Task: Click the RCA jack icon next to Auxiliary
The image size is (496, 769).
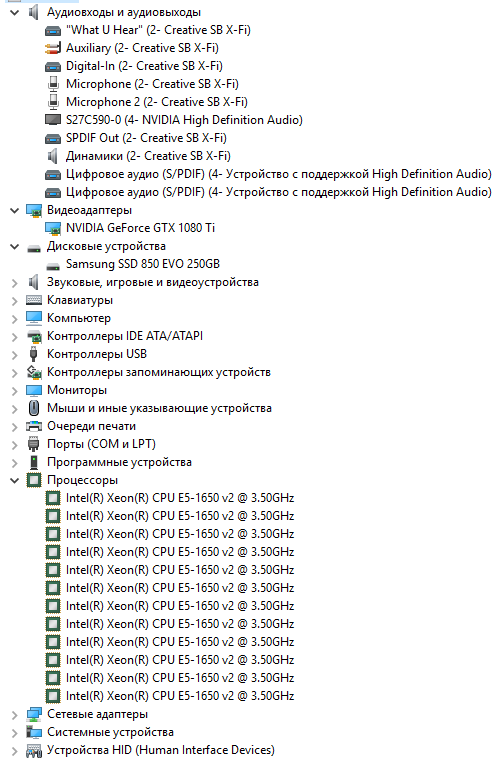Action: pos(52,48)
